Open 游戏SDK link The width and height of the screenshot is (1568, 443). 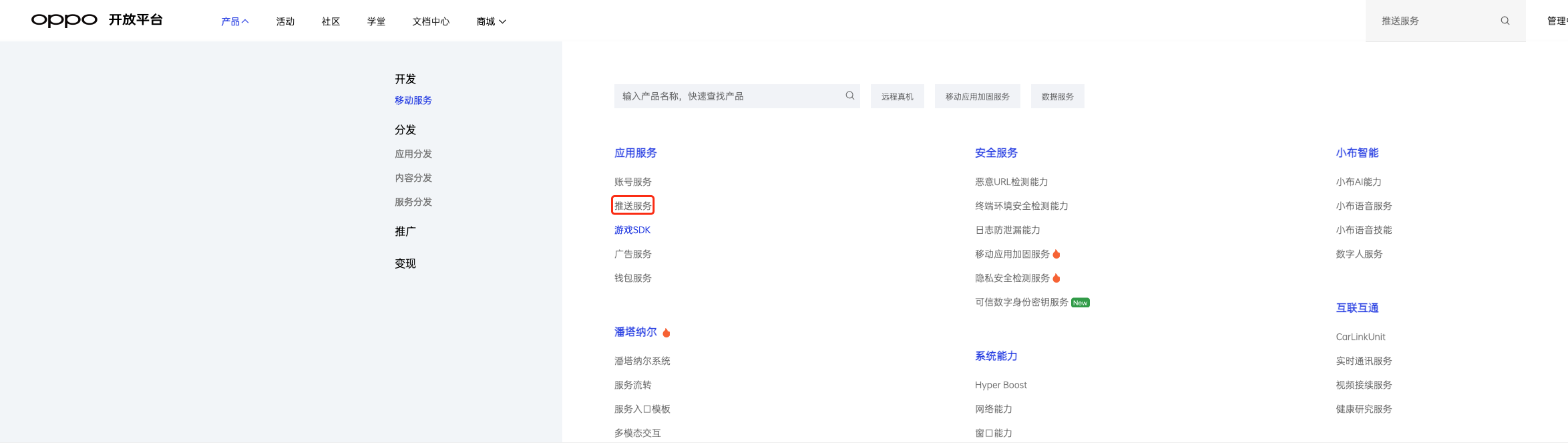[632, 230]
